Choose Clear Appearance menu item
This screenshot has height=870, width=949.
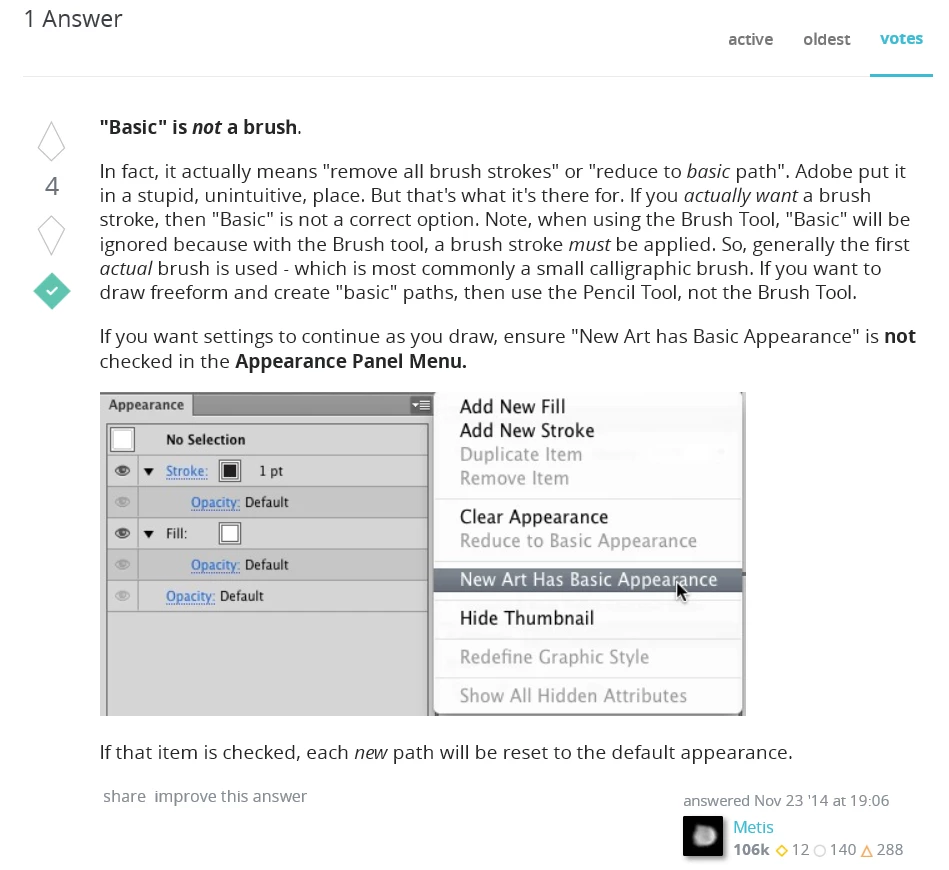[534, 517]
